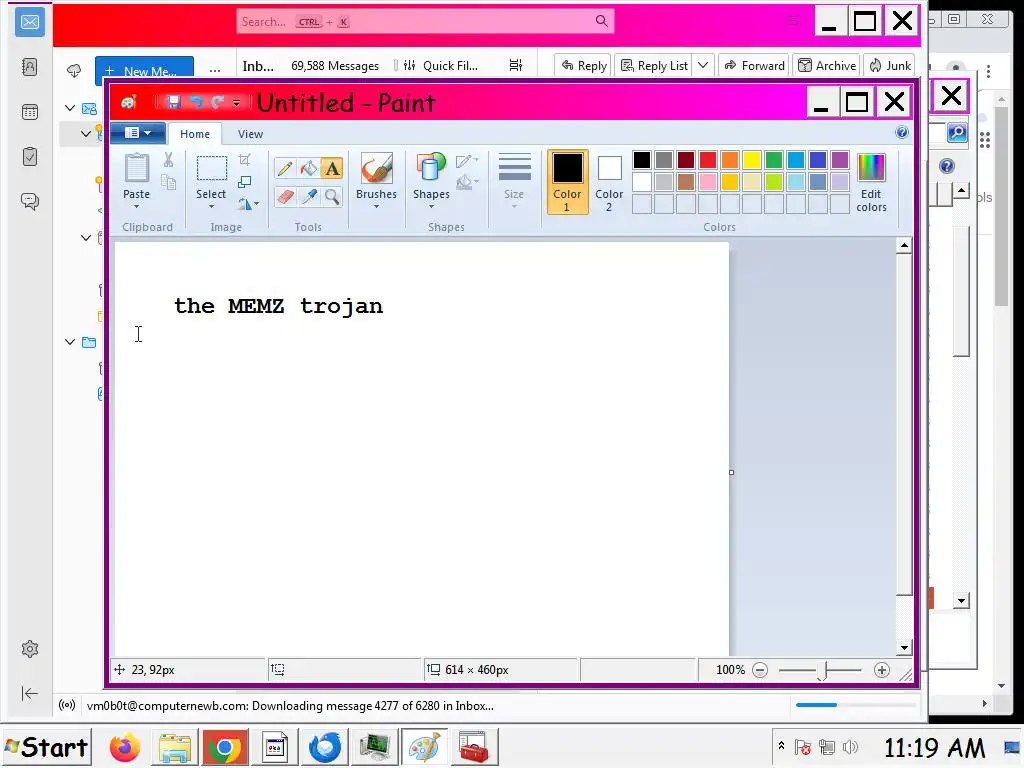Click Junk button in Thunderbird

tap(889, 65)
